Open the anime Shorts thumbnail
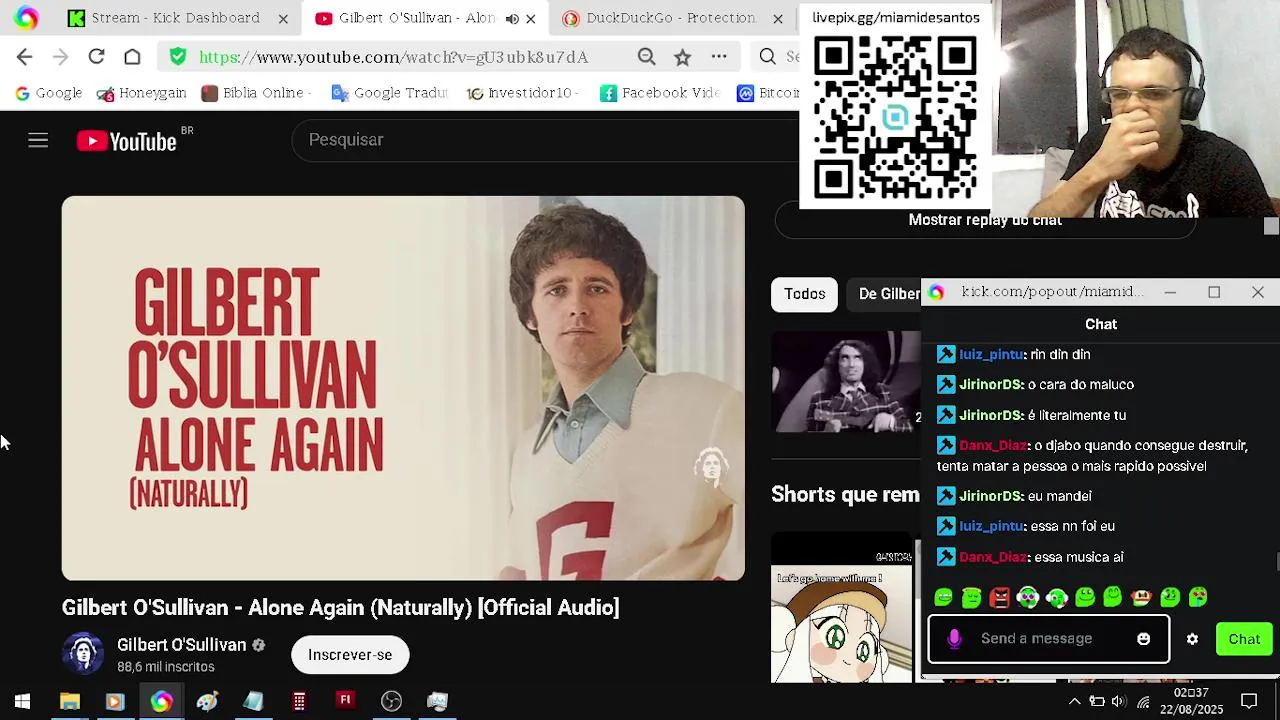The image size is (1280, 720). [x=842, y=609]
